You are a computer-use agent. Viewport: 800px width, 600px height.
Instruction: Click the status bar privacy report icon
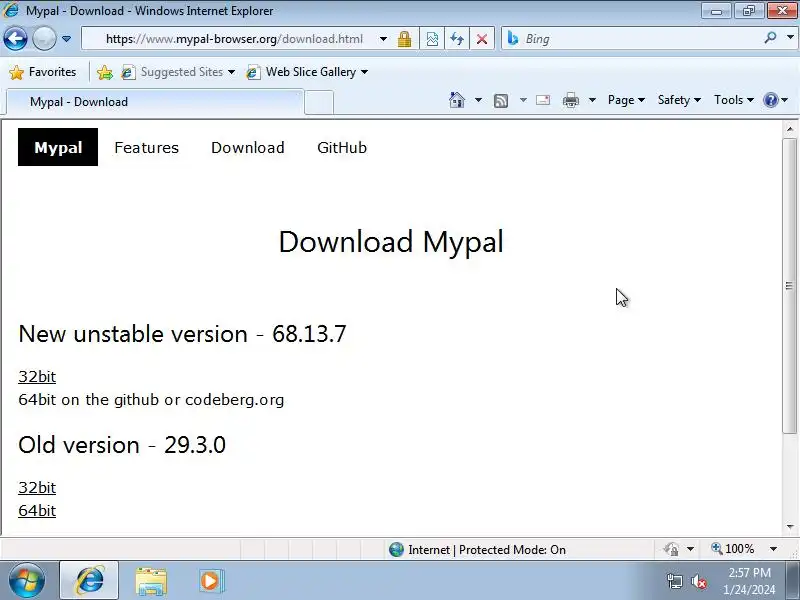tap(671, 549)
